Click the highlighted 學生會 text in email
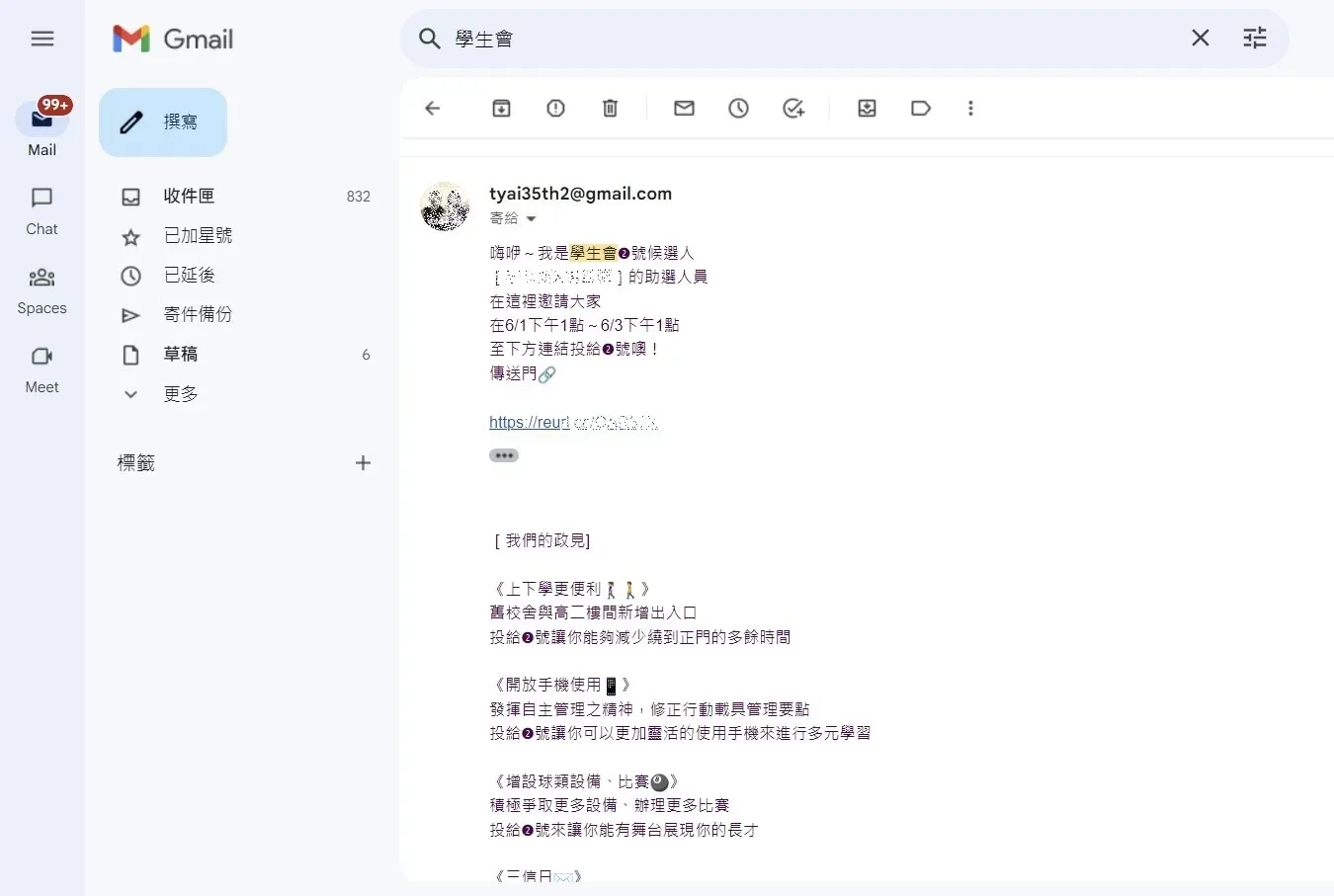 (593, 253)
